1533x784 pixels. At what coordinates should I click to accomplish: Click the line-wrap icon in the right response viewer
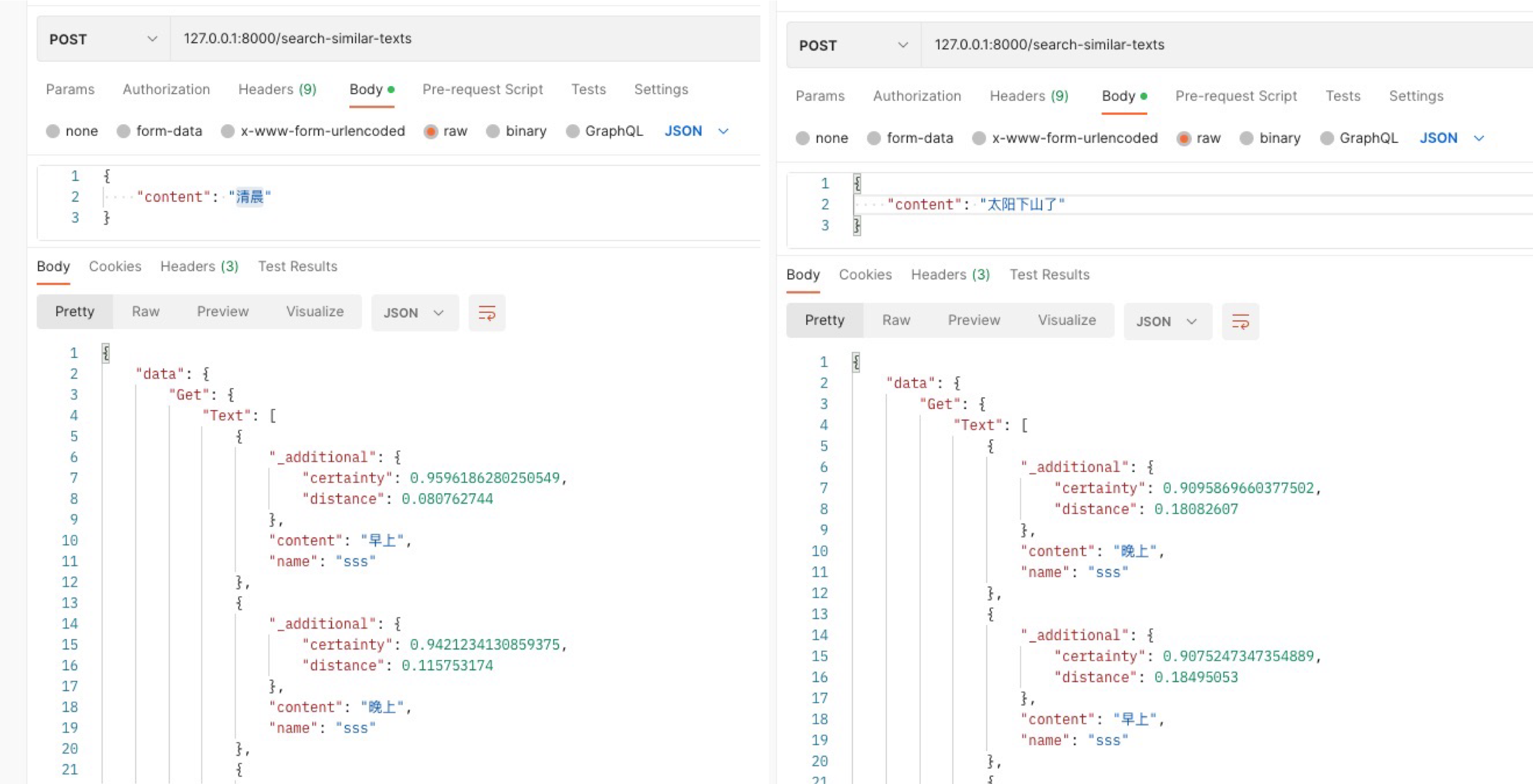1241,321
